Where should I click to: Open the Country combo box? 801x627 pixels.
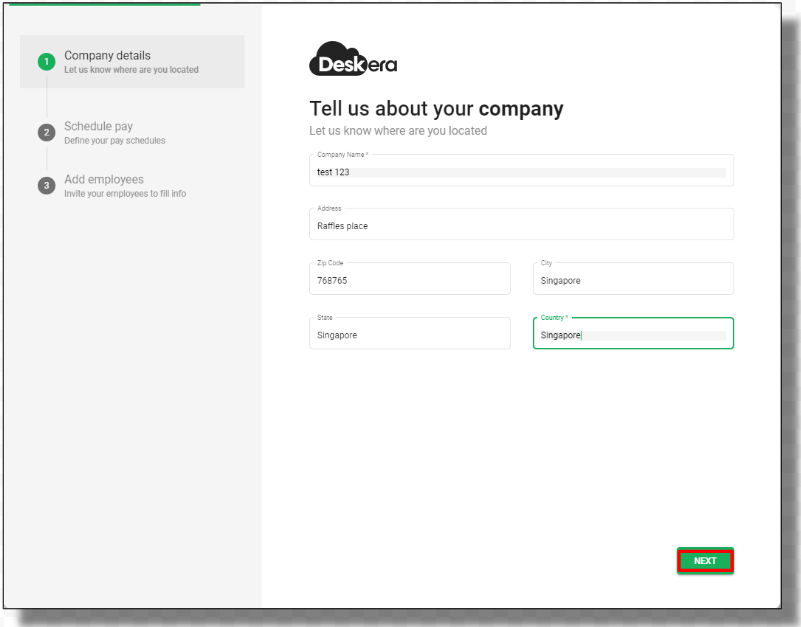tap(633, 334)
